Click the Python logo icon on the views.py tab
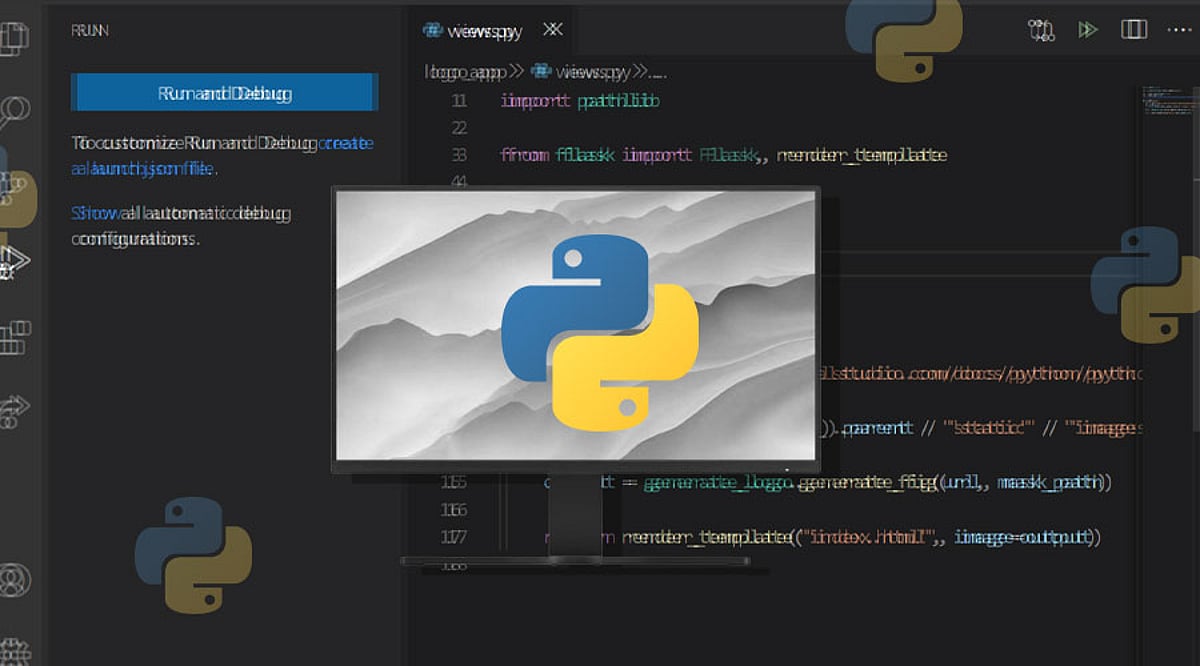The image size is (1200, 666). pos(432,31)
